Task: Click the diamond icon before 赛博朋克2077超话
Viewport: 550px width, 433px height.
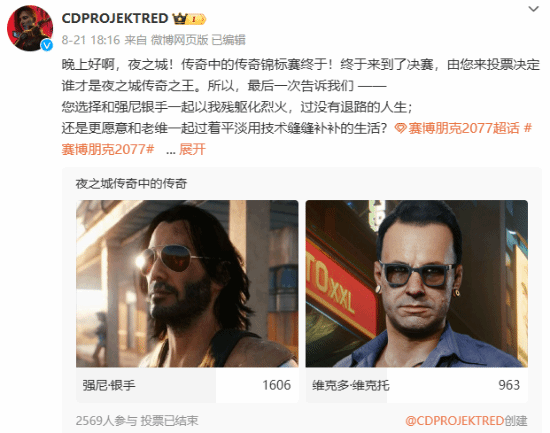Action: [x=400, y=128]
